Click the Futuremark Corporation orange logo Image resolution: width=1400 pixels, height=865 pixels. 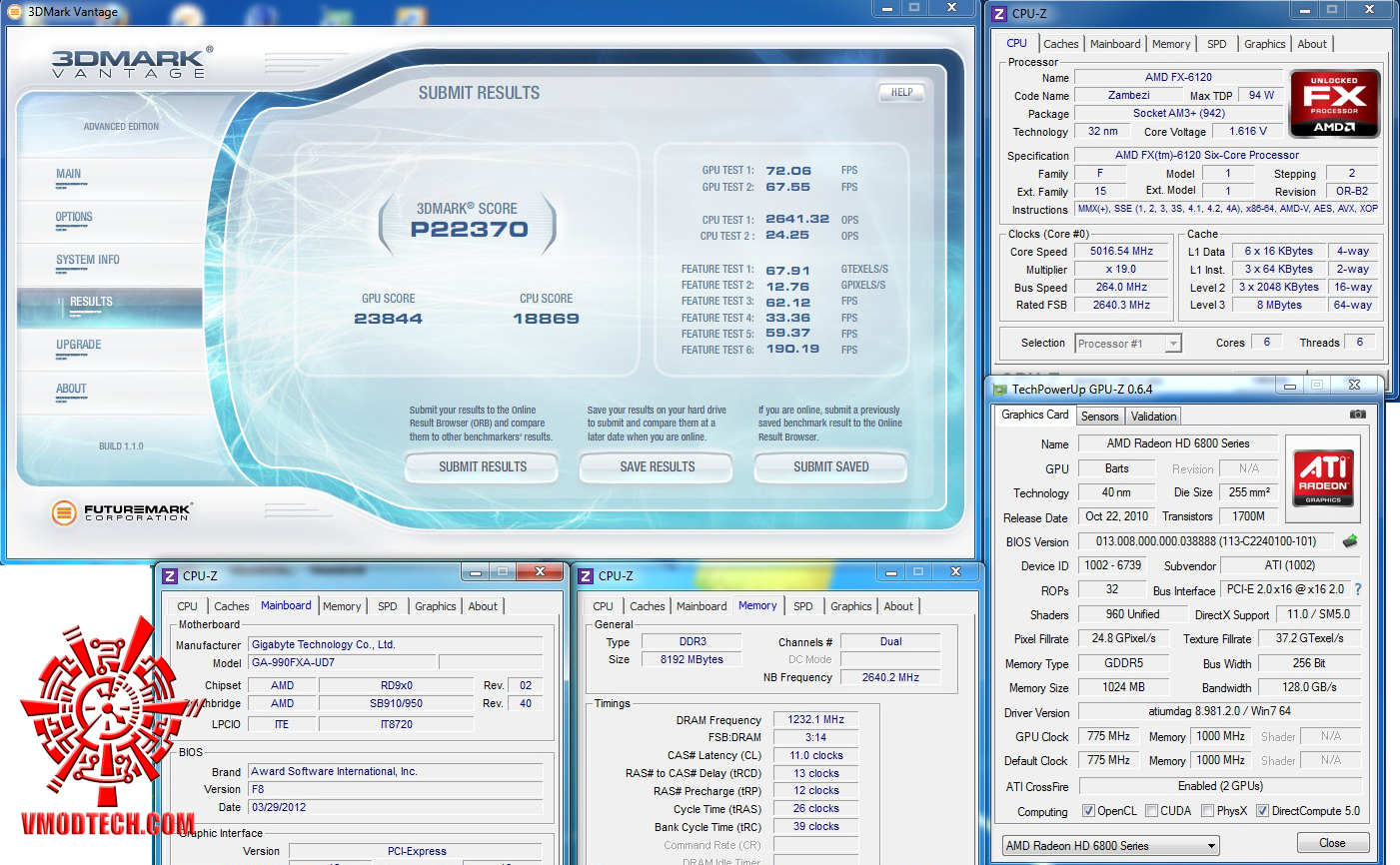[64, 513]
